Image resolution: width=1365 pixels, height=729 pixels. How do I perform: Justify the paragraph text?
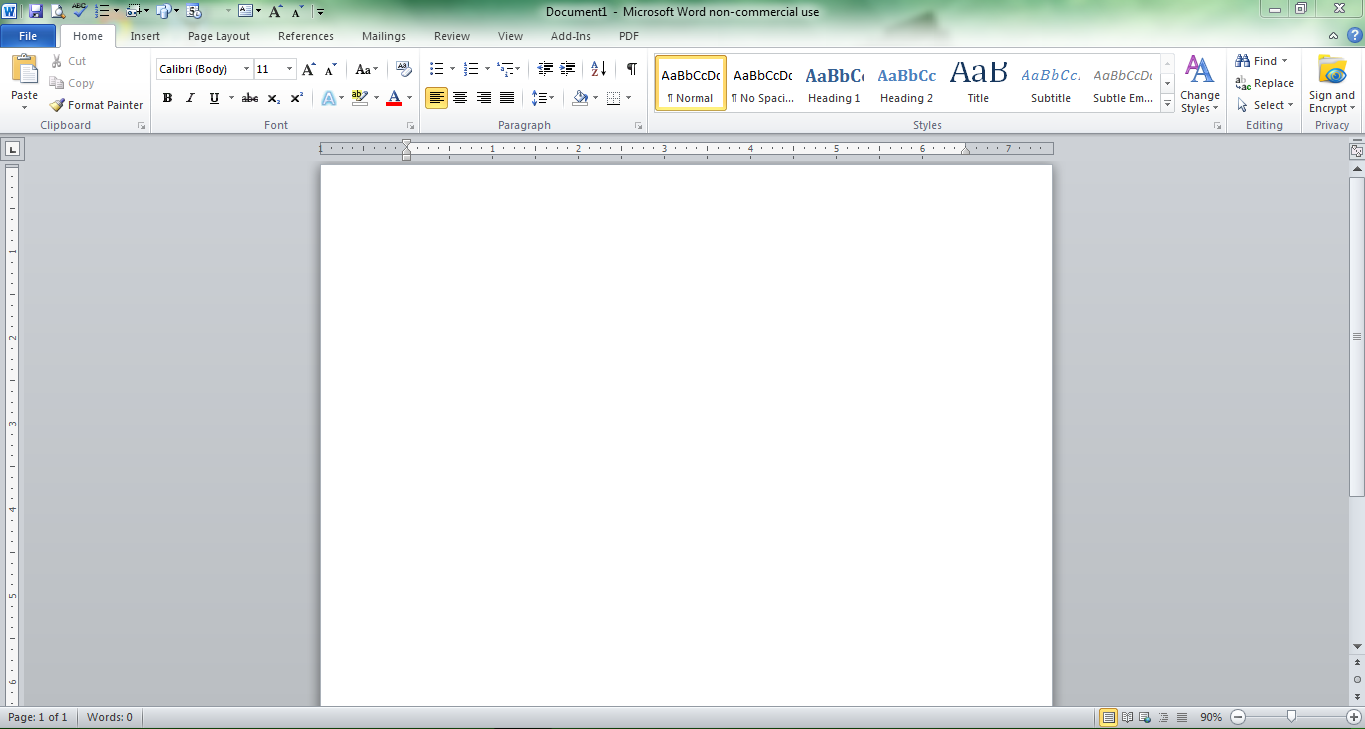[x=507, y=98]
